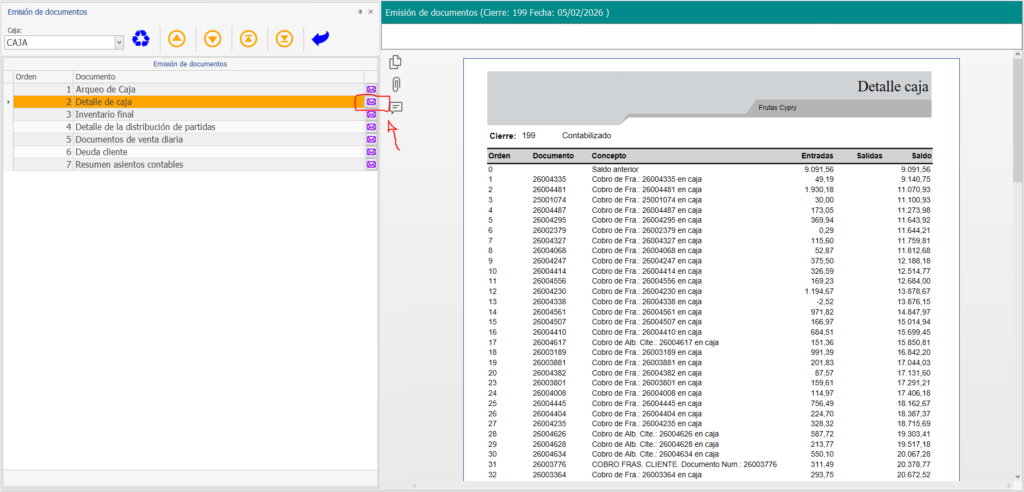Send Resumen asientos contables by email

pos(371,164)
